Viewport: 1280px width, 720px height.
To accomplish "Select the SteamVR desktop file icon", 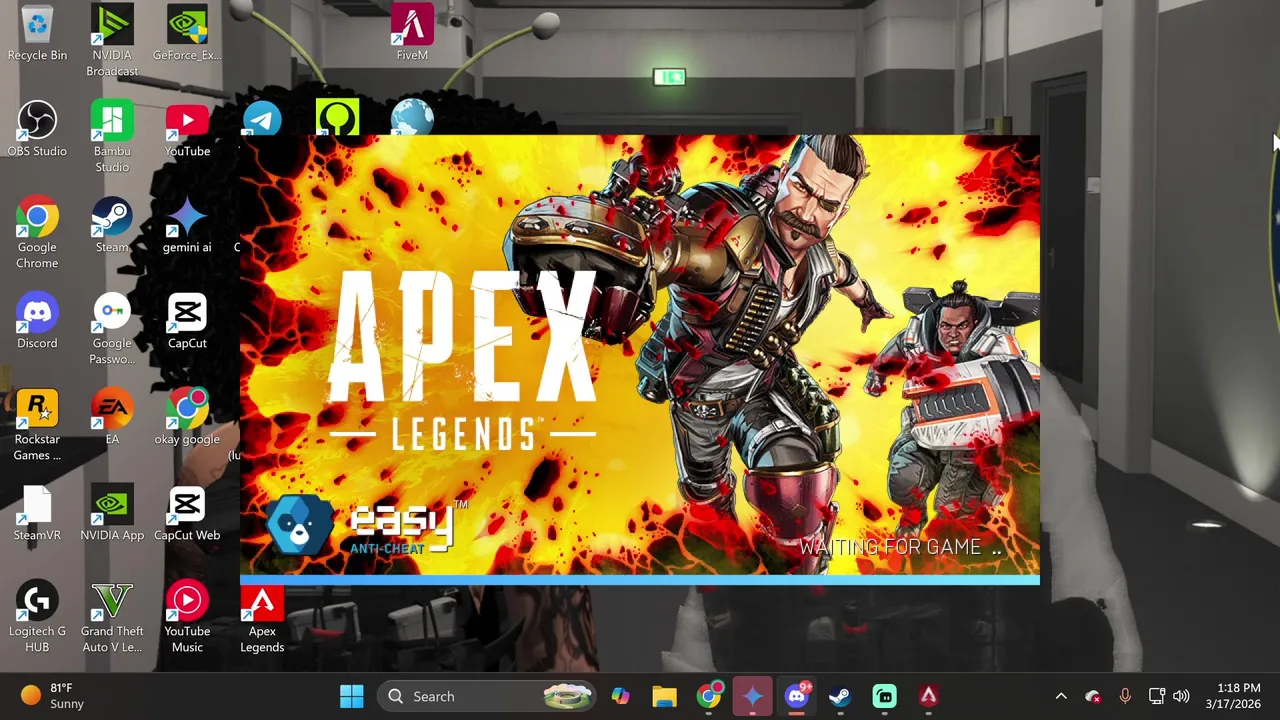I will (x=37, y=514).
